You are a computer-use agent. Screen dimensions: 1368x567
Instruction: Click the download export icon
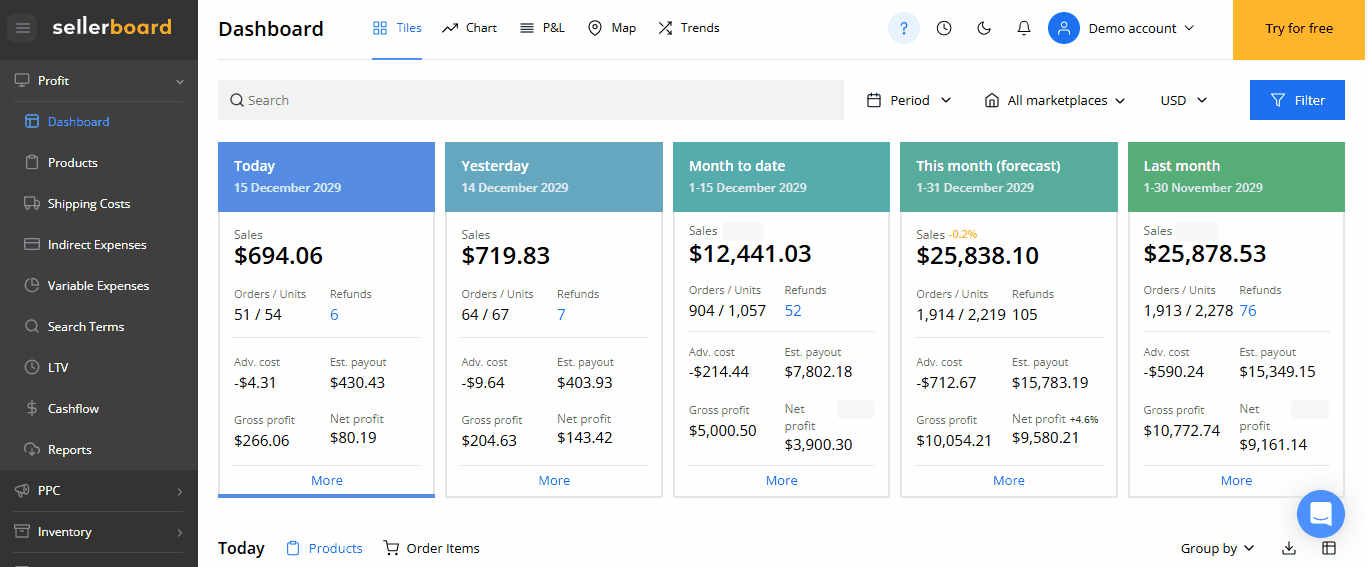point(1289,548)
